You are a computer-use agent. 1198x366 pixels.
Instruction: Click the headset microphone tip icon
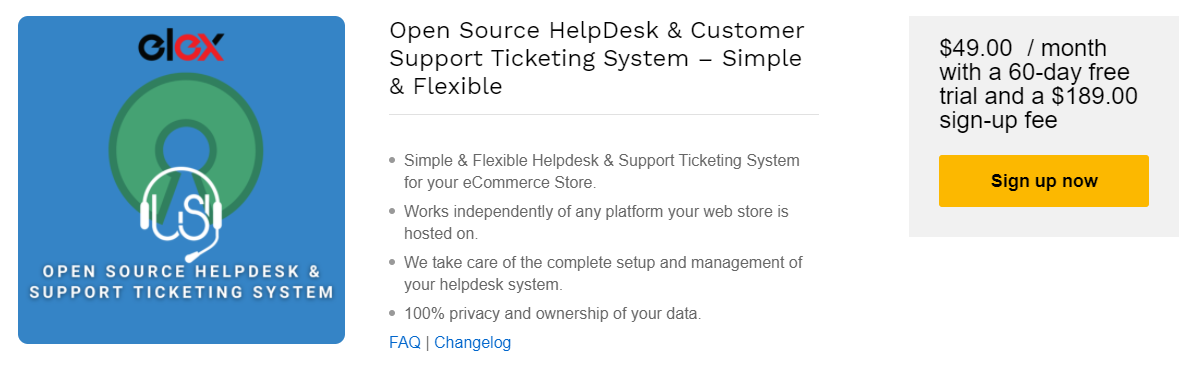point(189,257)
